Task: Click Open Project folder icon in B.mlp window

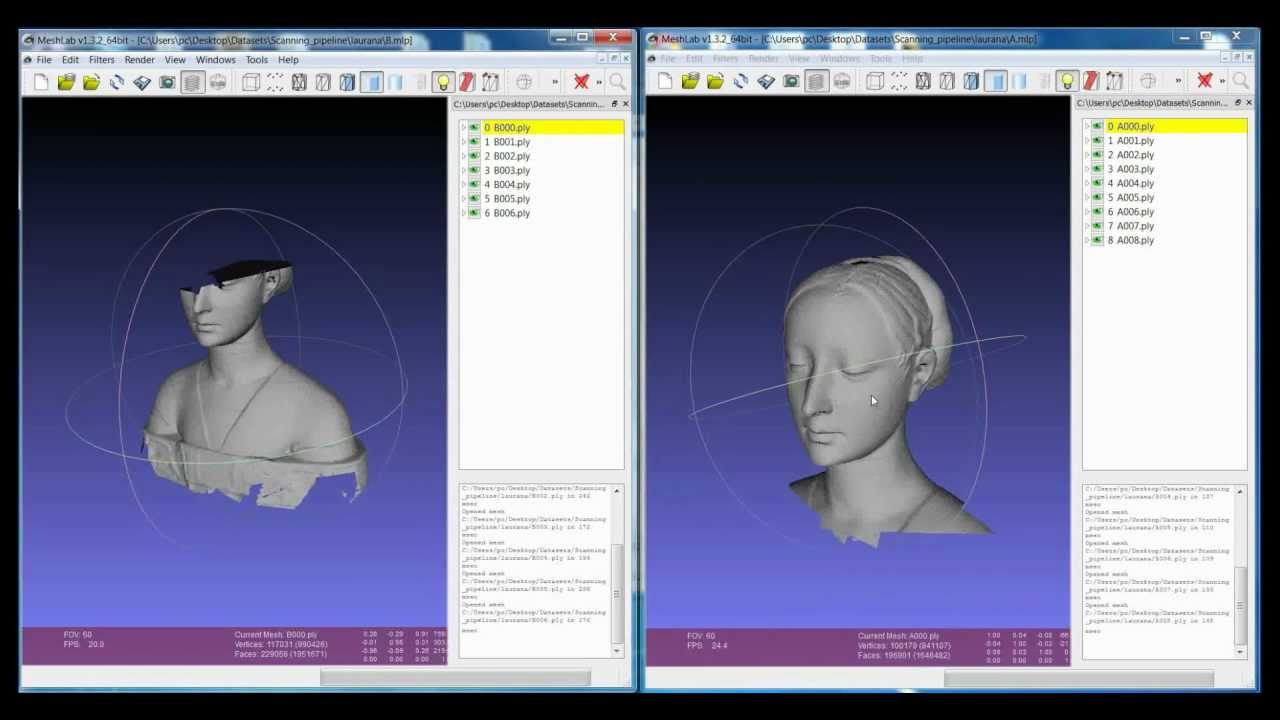Action: coord(66,82)
